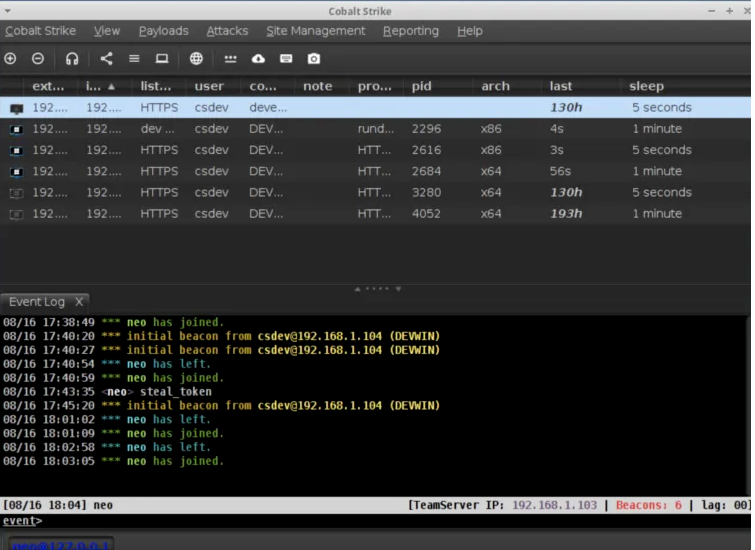Sort by the process column header
Image resolution: width=755 pixels, height=550 pixels.
click(375, 86)
